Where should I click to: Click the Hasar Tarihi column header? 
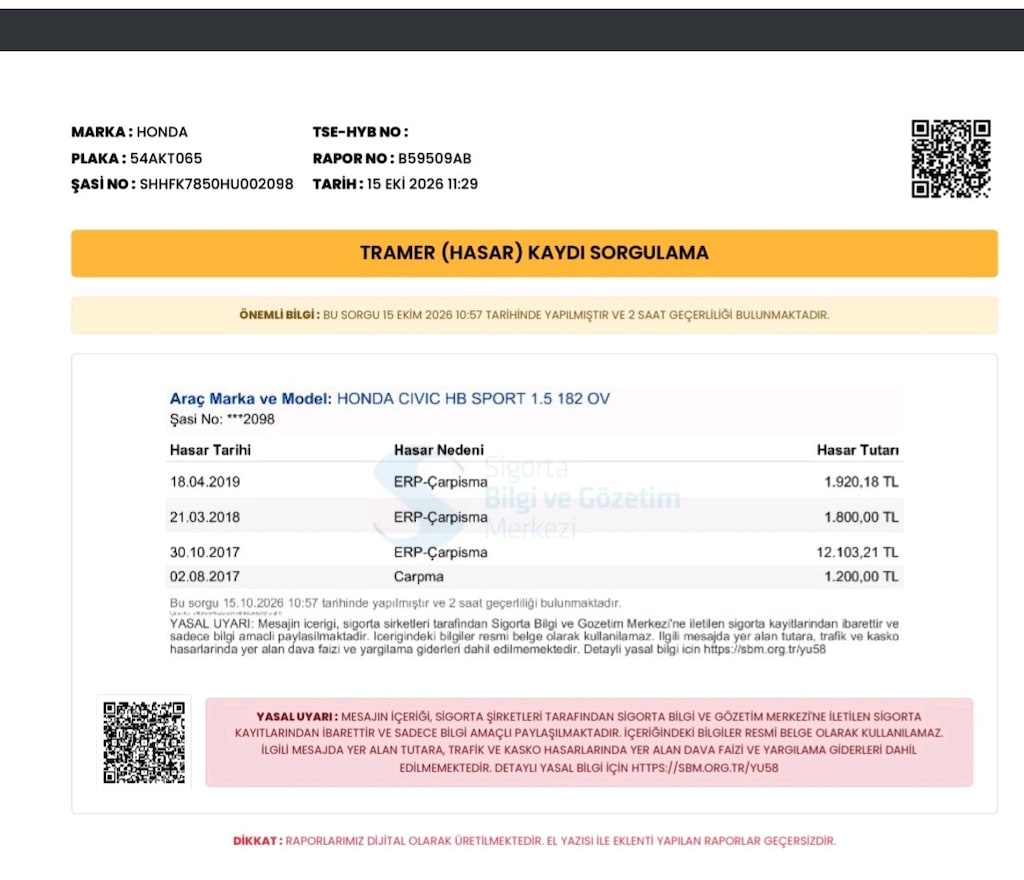(210, 450)
